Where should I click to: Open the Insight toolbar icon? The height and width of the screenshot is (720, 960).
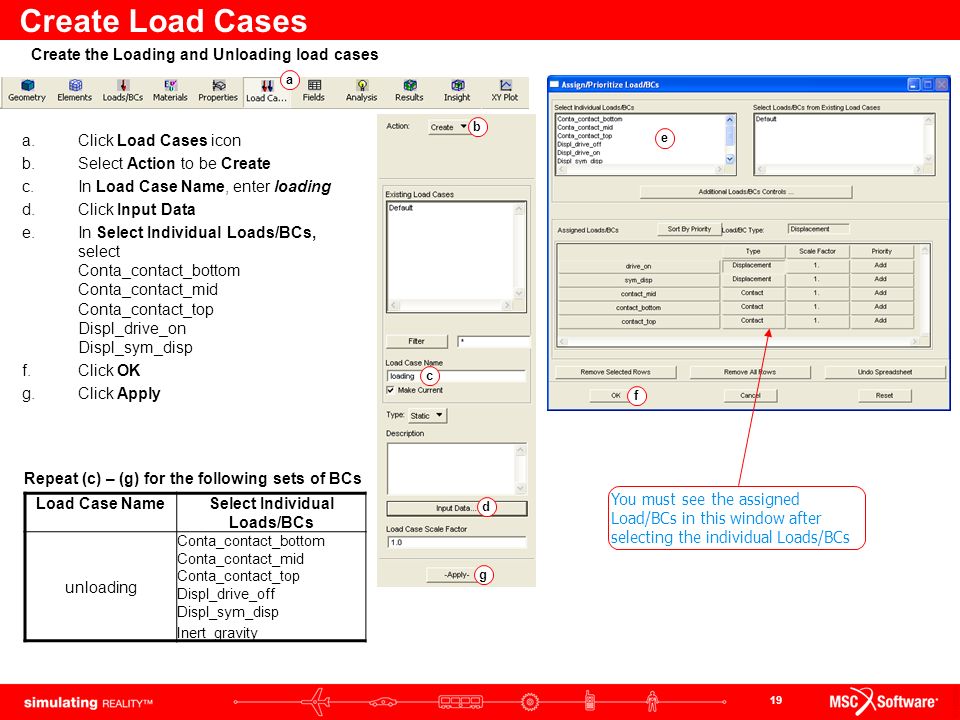[x=457, y=91]
